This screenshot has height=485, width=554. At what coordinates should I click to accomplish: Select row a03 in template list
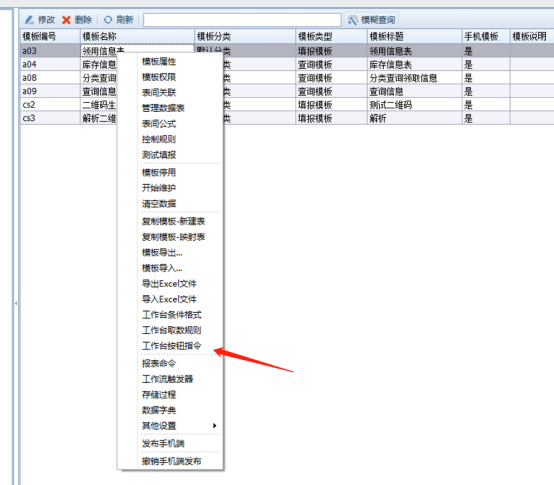tap(50, 51)
